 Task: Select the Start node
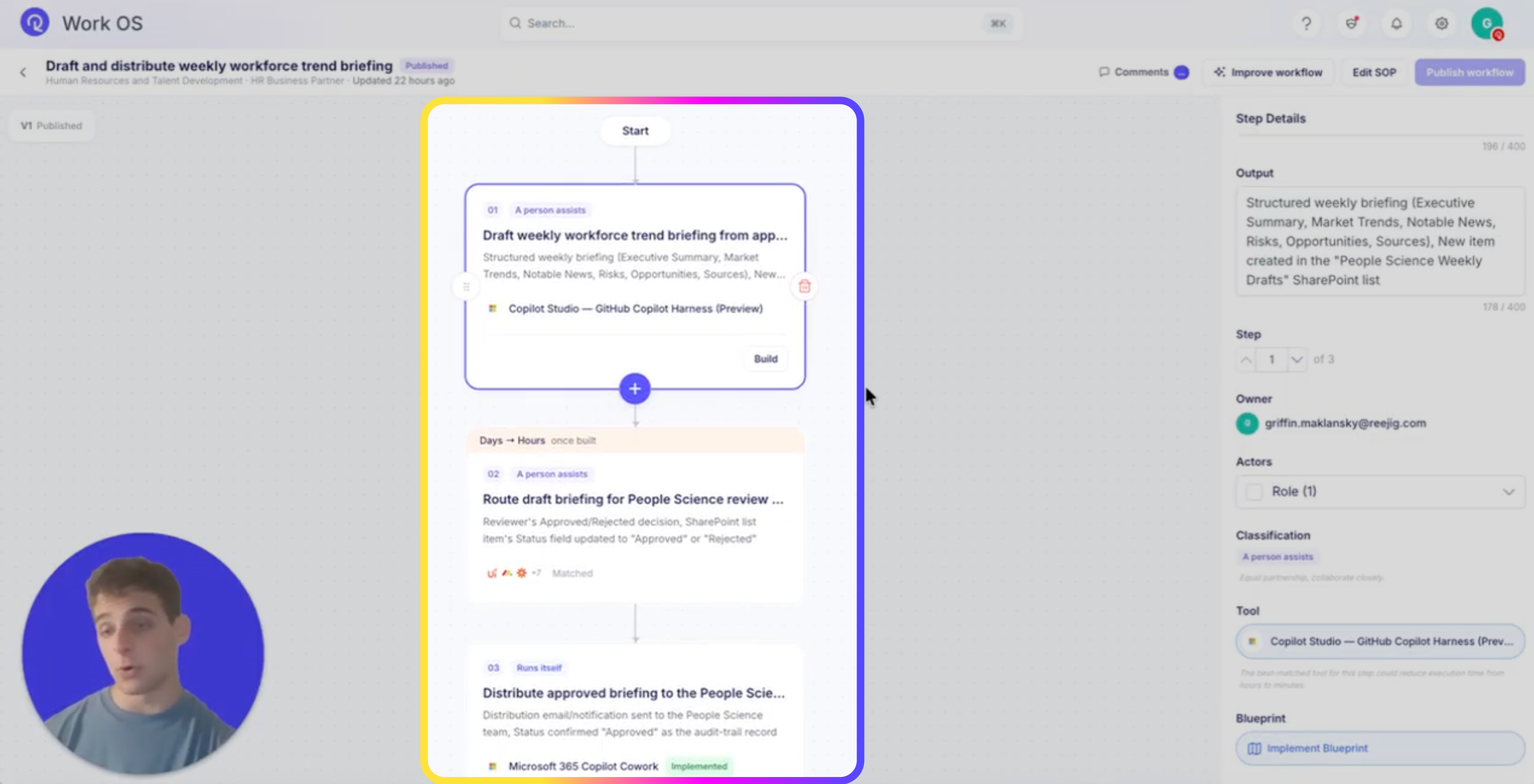click(x=635, y=131)
